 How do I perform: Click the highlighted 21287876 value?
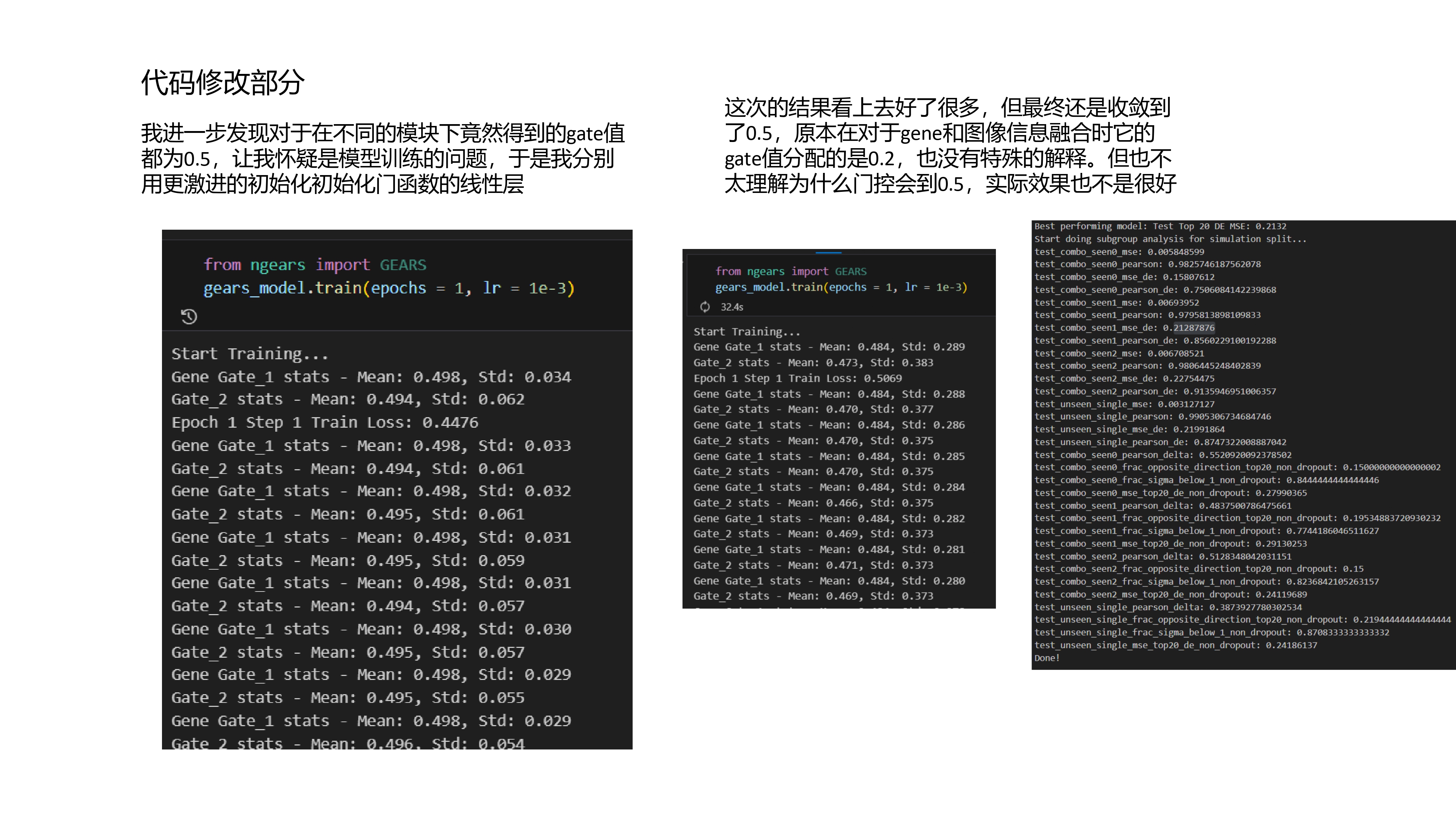coord(1194,328)
